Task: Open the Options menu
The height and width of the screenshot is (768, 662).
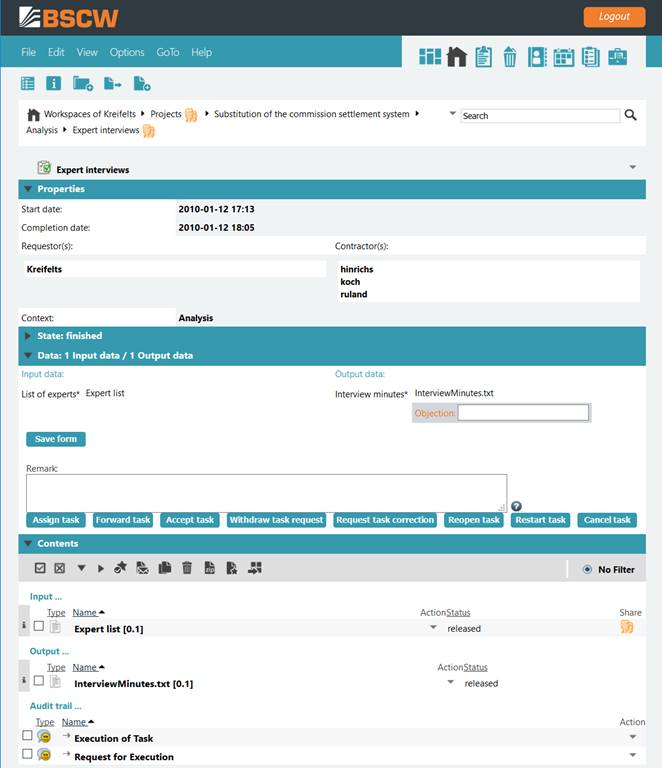Action: [x=127, y=52]
